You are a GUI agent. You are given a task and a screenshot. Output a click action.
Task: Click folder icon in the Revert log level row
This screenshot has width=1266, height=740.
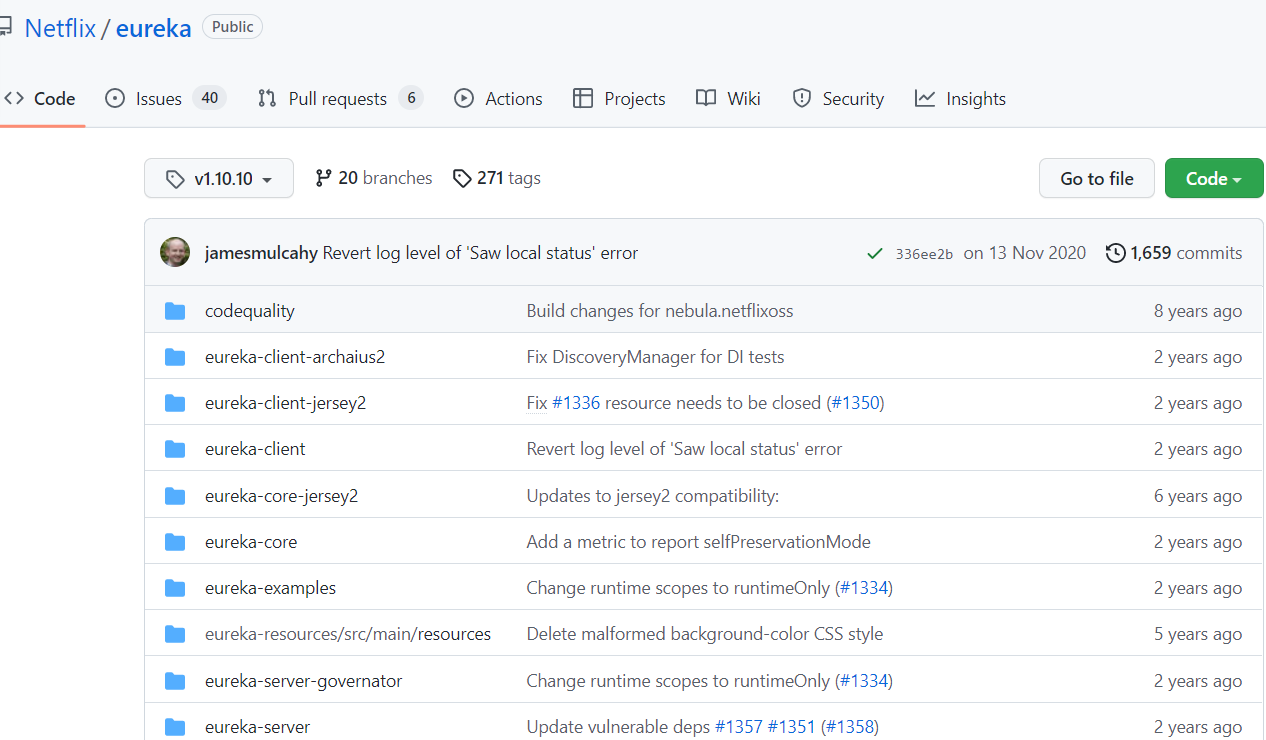point(175,449)
